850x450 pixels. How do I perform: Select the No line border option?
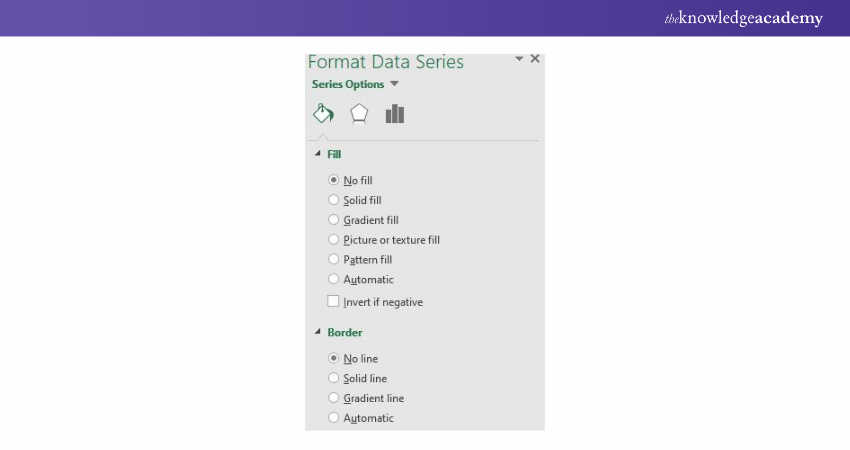334,358
